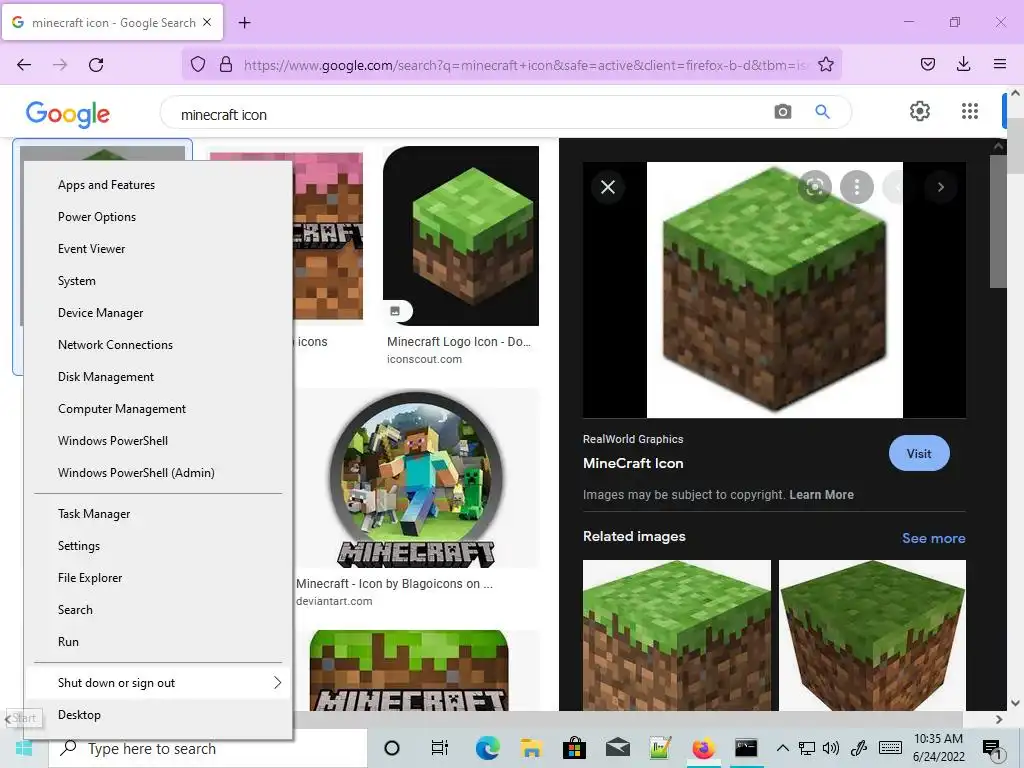This screenshot has width=1024, height=768.
Task: Open the notification center icon
Action: point(991,749)
